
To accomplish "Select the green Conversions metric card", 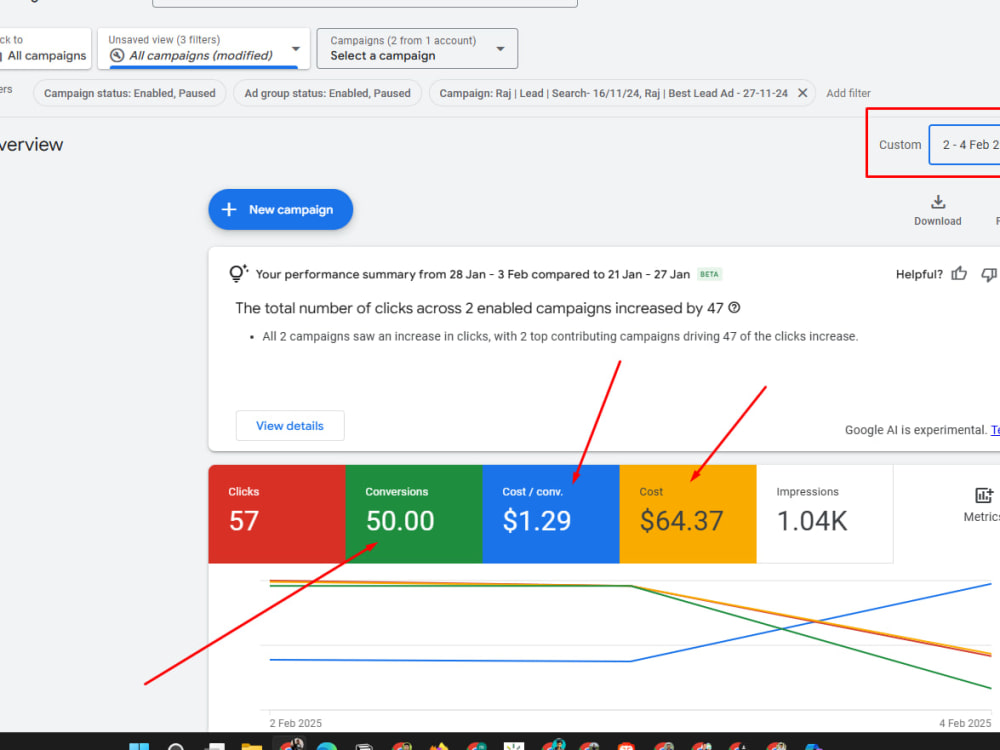I will (x=414, y=514).
